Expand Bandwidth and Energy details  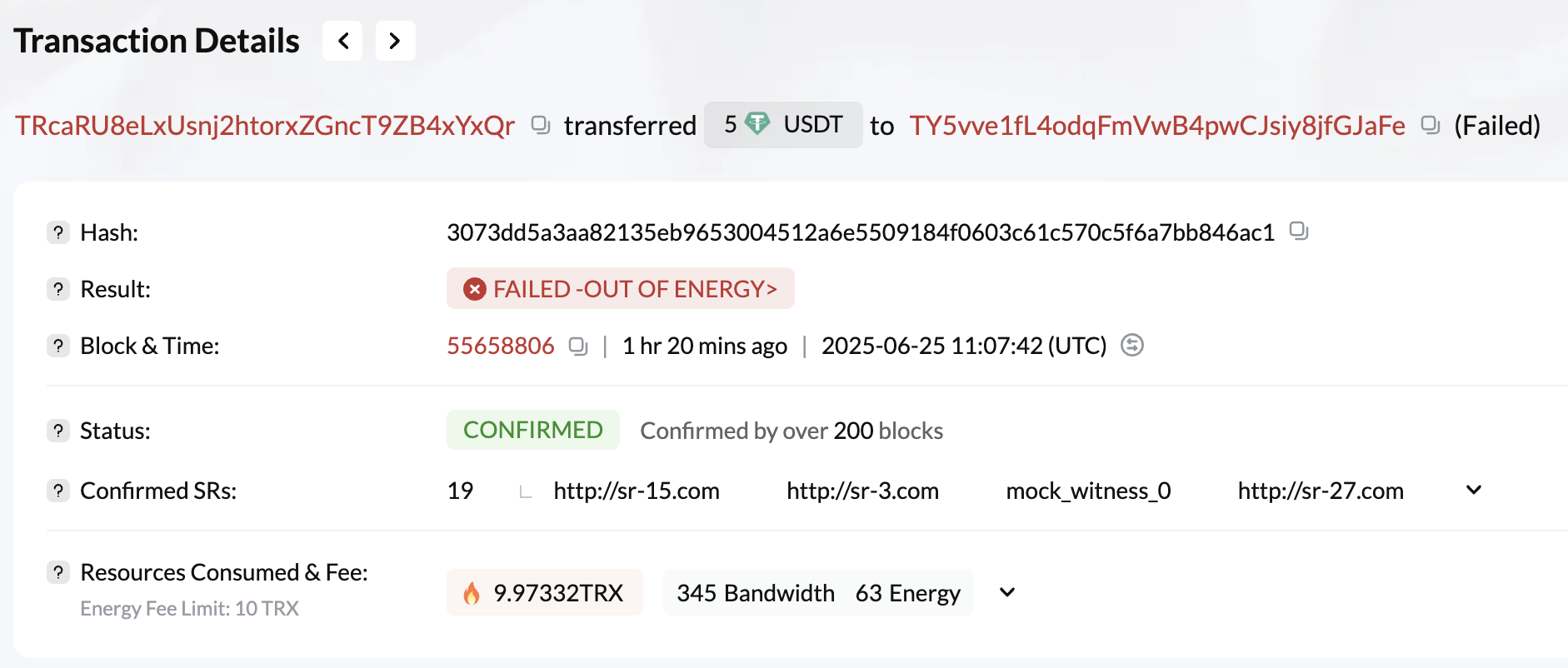[x=1007, y=592]
